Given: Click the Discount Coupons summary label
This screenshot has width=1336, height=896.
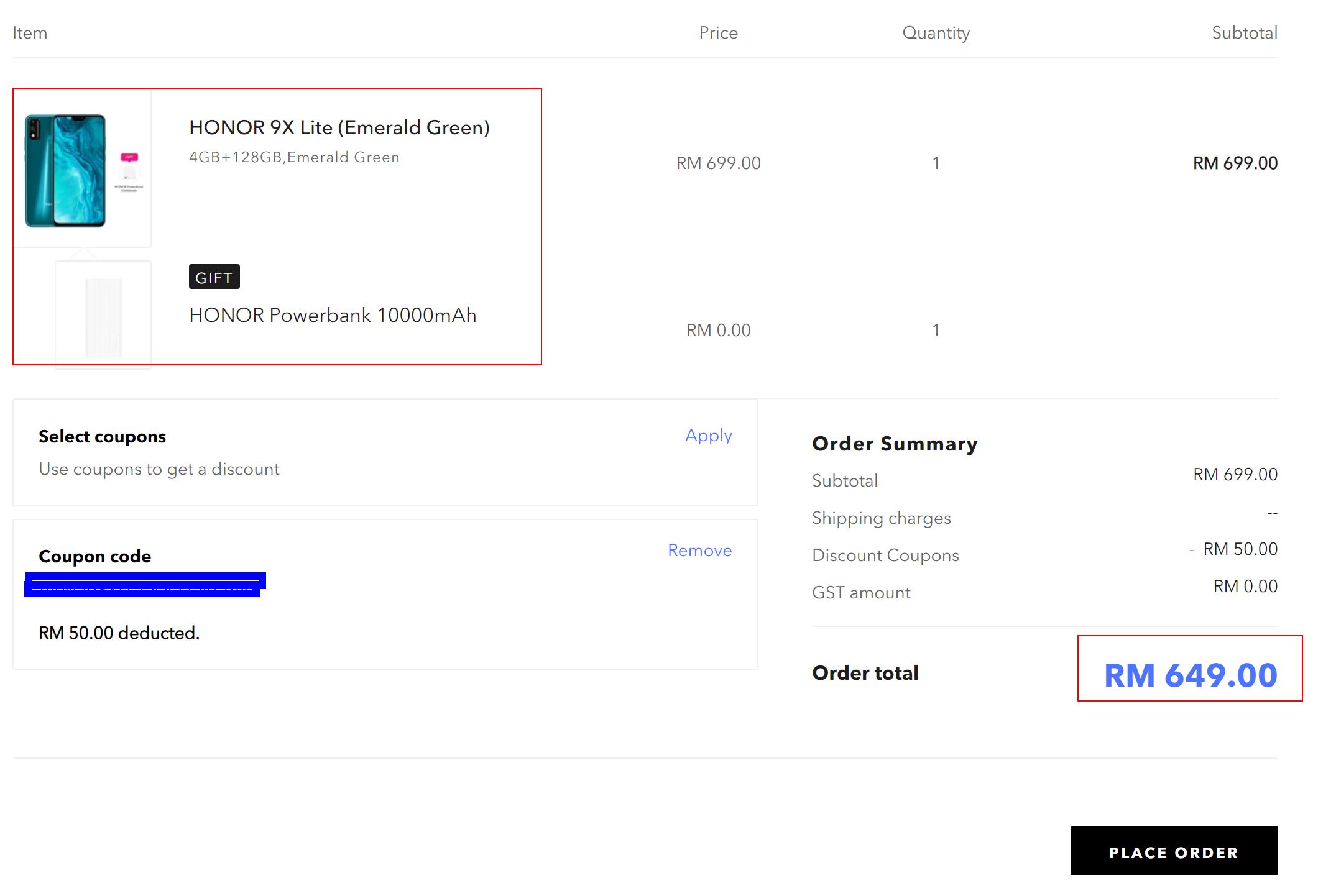Looking at the screenshot, I should point(885,555).
